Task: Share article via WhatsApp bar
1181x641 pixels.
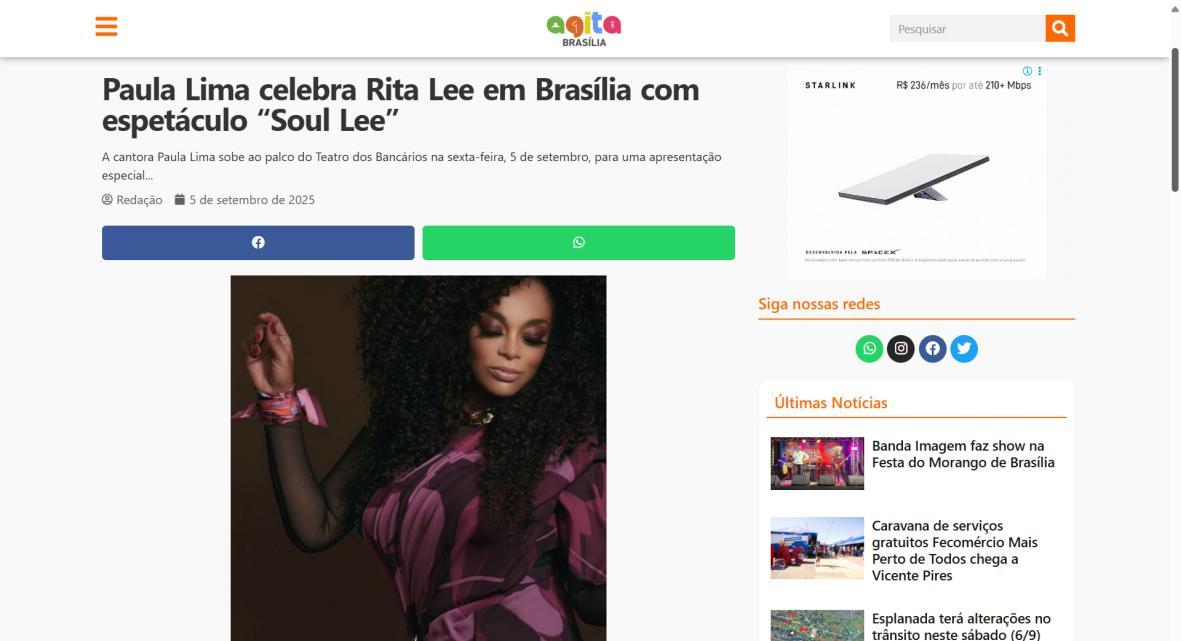Action: (x=578, y=243)
